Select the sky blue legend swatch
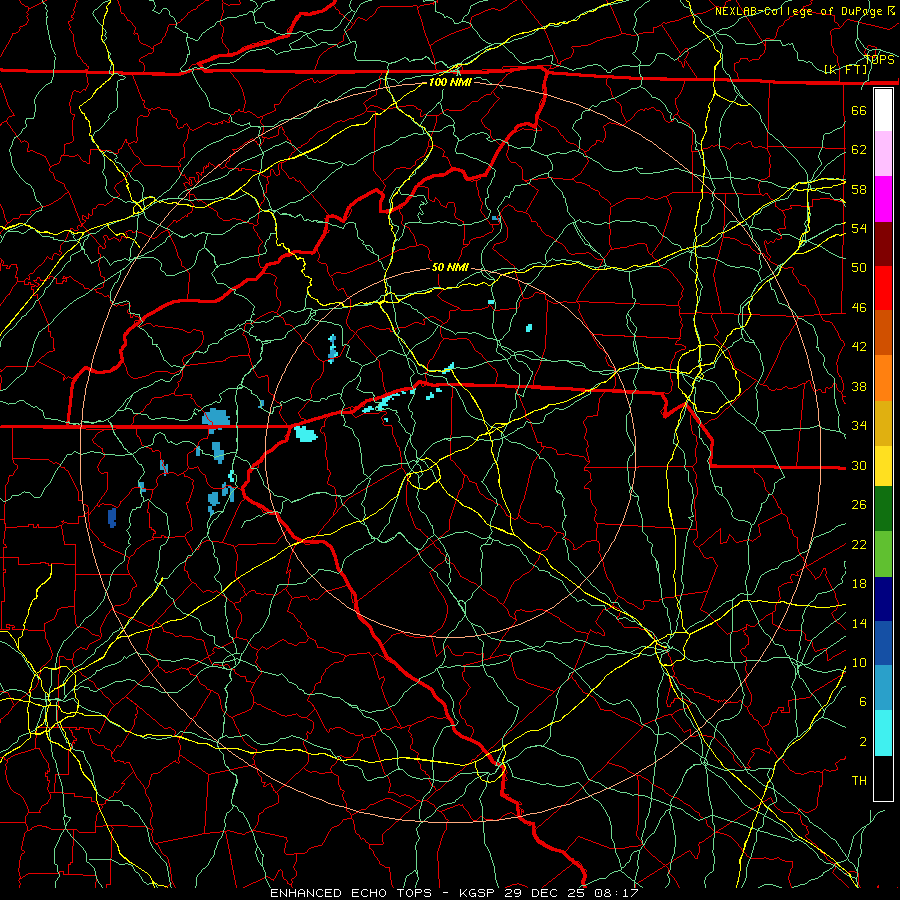Image resolution: width=900 pixels, height=900 pixels. point(883,688)
